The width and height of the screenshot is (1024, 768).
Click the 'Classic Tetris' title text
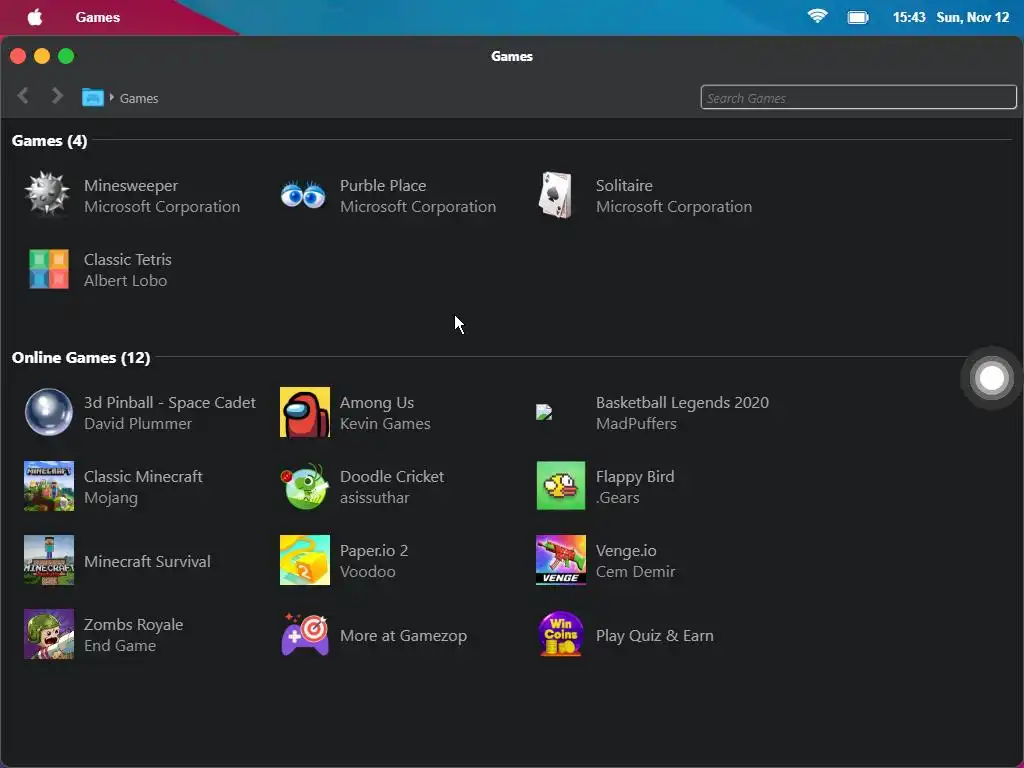pos(127,259)
